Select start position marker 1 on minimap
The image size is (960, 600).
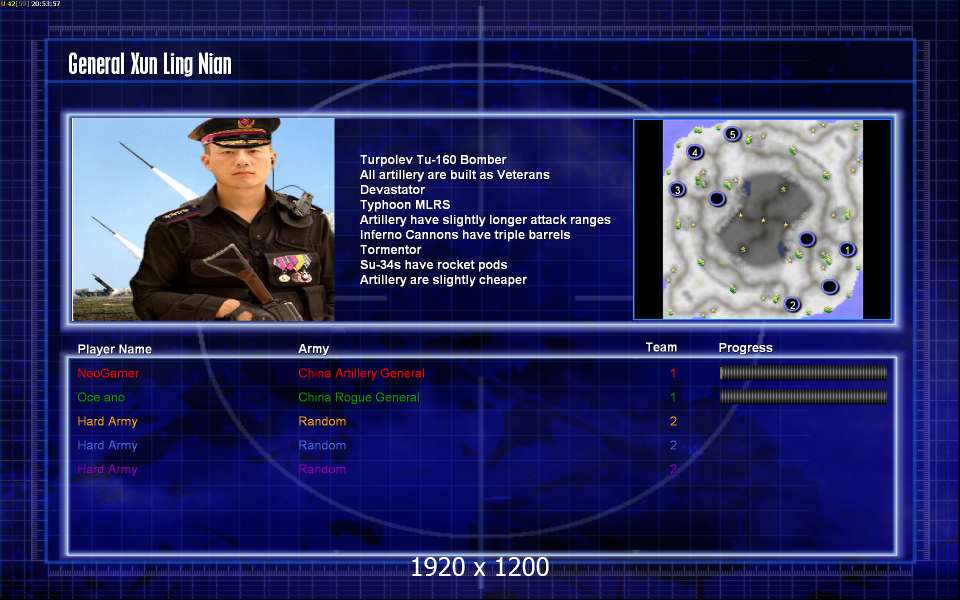pyautogui.click(x=847, y=249)
